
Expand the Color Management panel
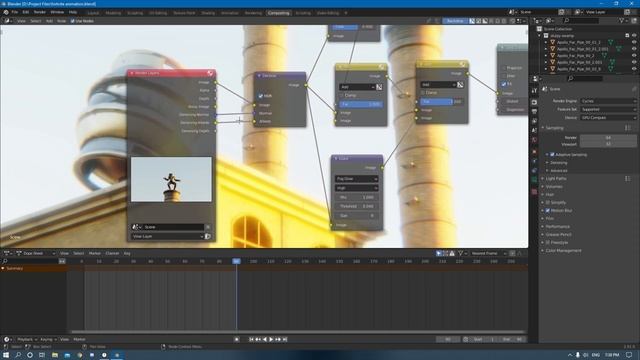(563, 251)
